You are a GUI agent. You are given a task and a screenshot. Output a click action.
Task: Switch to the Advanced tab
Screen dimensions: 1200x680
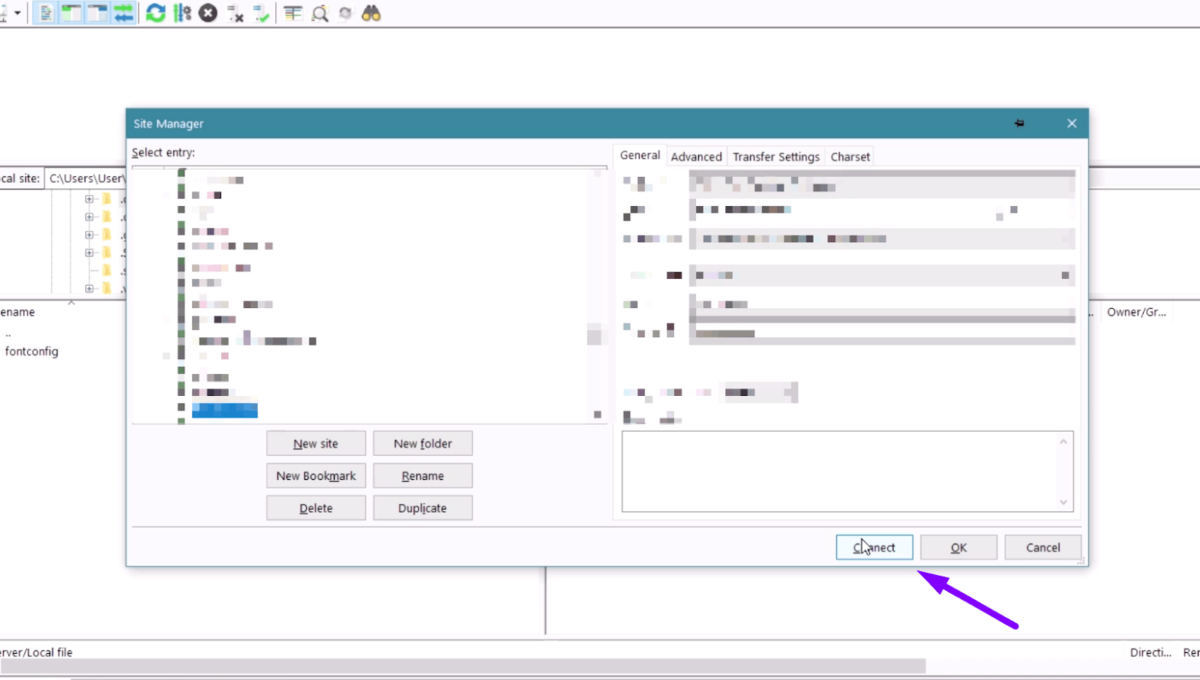696,156
